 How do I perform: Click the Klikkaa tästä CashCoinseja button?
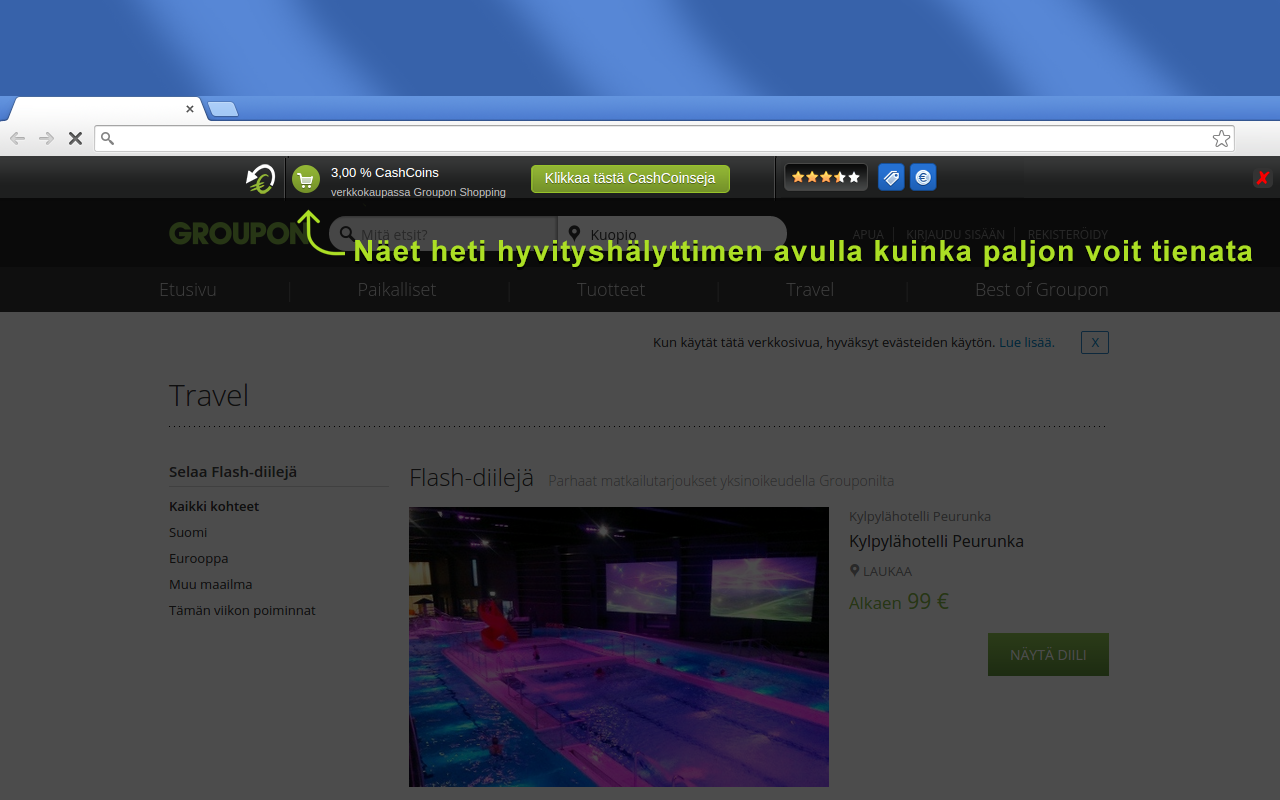[x=630, y=179]
